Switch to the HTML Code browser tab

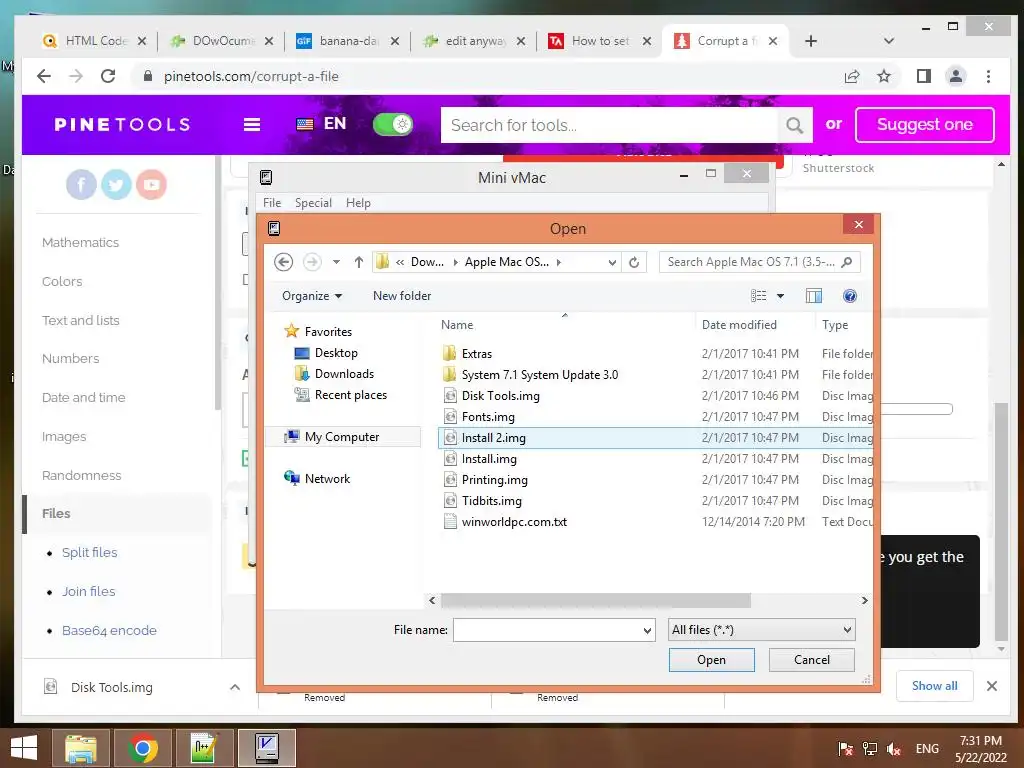coord(95,40)
